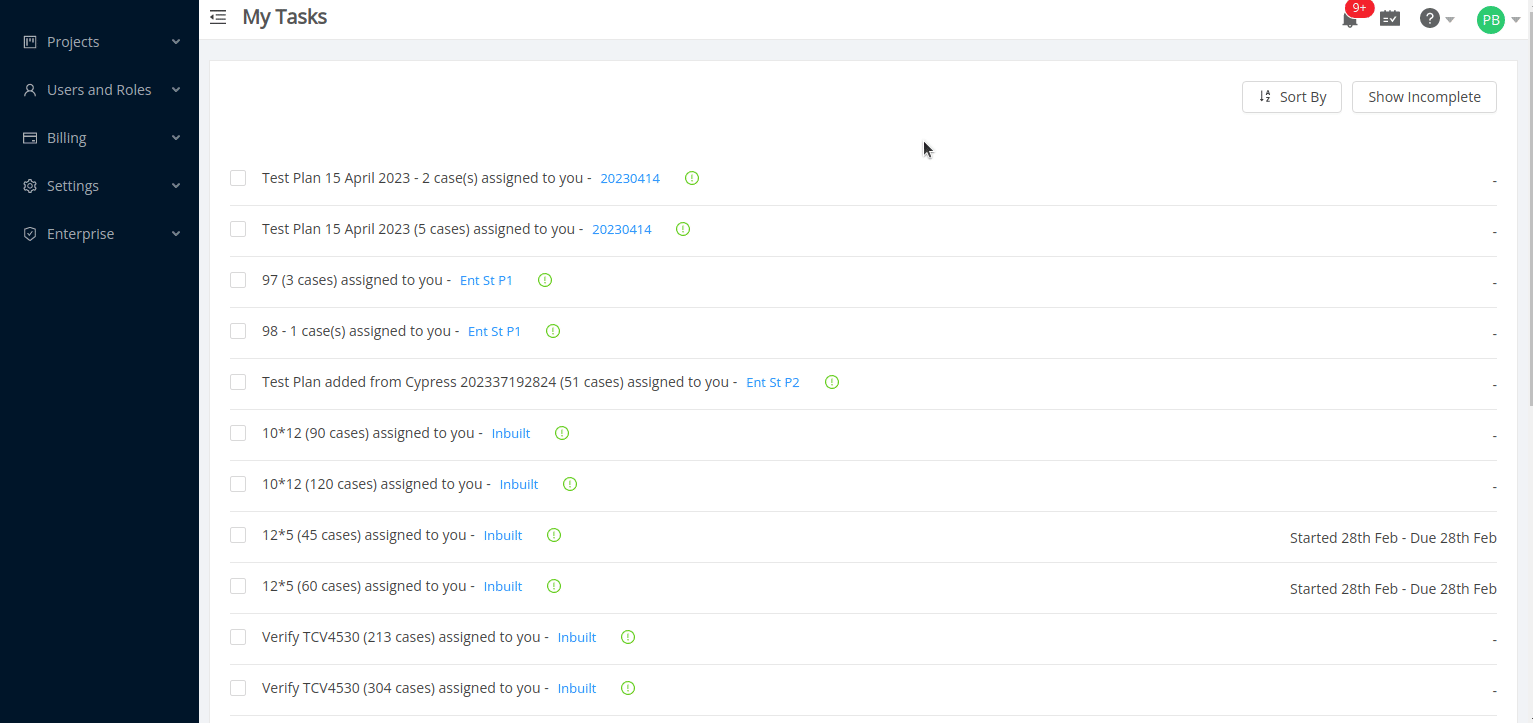Expand the Enterprise menu chevron
This screenshot has height=723, width=1533.
(x=176, y=234)
